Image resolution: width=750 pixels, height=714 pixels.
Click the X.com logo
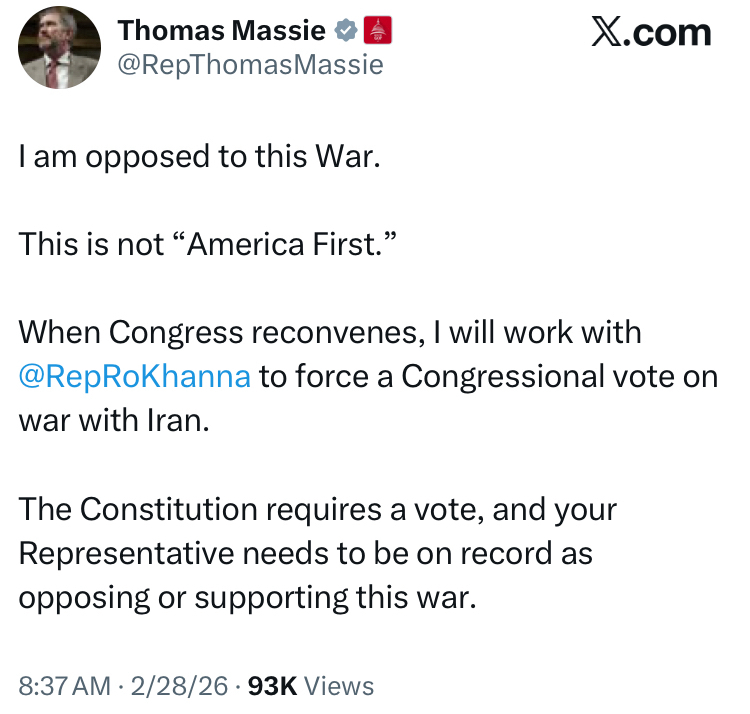(x=650, y=32)
